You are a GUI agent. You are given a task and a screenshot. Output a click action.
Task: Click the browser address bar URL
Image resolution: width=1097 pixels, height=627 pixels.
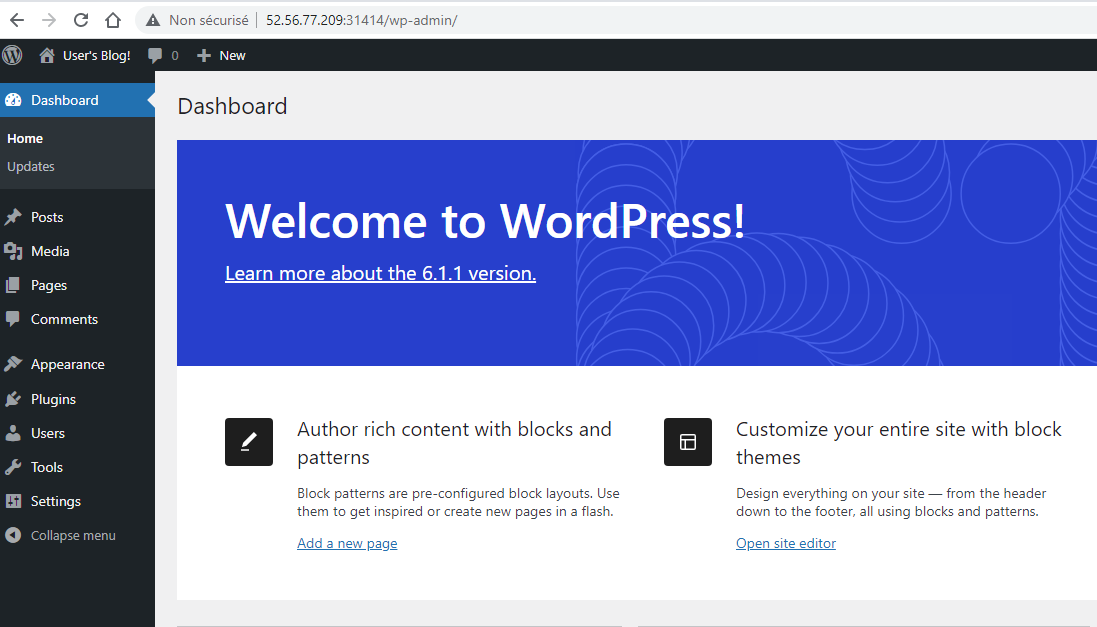click(x=361, y=20)
